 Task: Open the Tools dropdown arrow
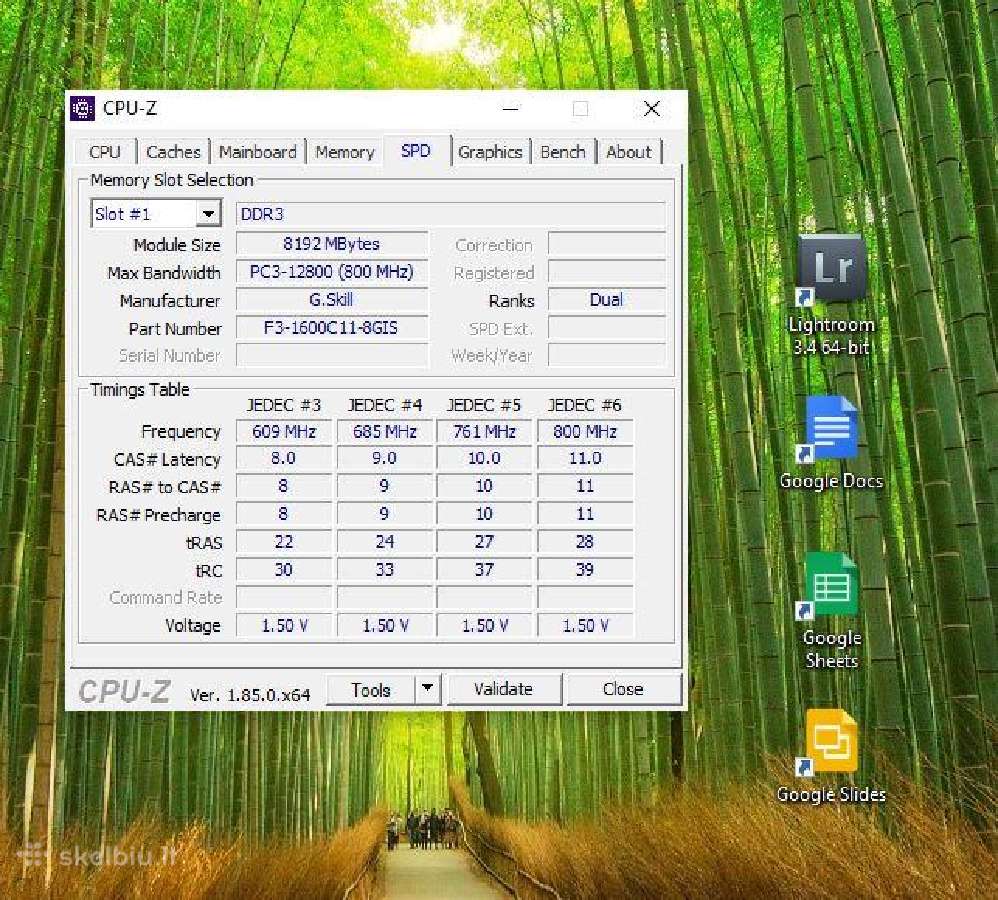pos(428,688)
